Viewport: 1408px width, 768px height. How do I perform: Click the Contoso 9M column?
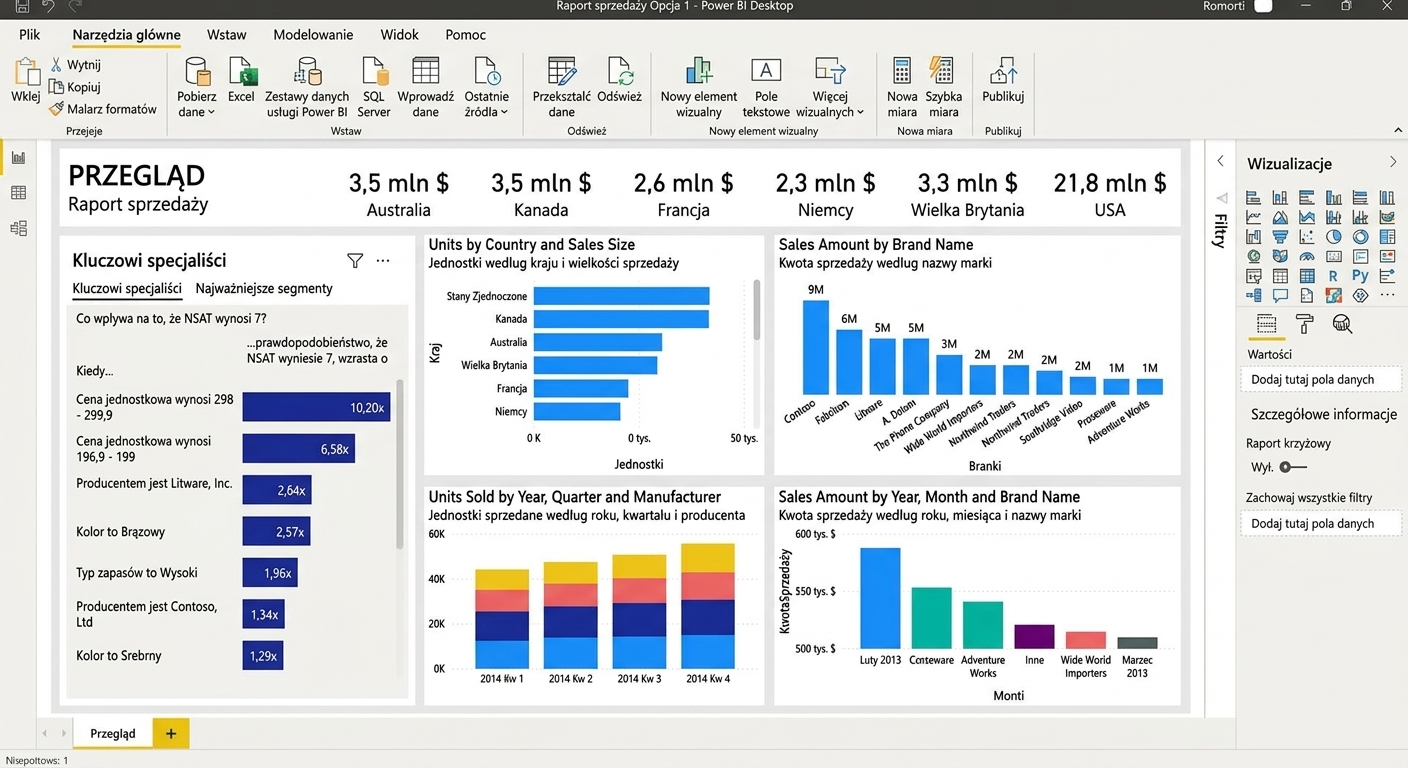click(x=816, y=347)
